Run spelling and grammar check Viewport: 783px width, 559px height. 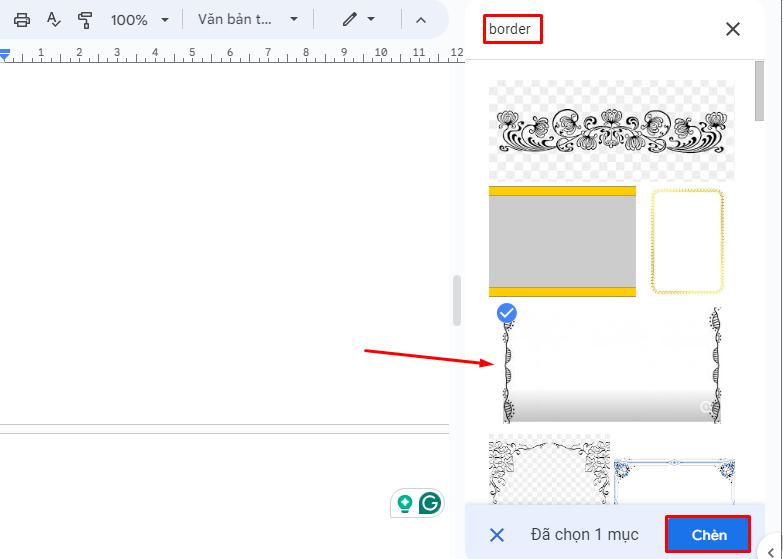tap(53, 20)
